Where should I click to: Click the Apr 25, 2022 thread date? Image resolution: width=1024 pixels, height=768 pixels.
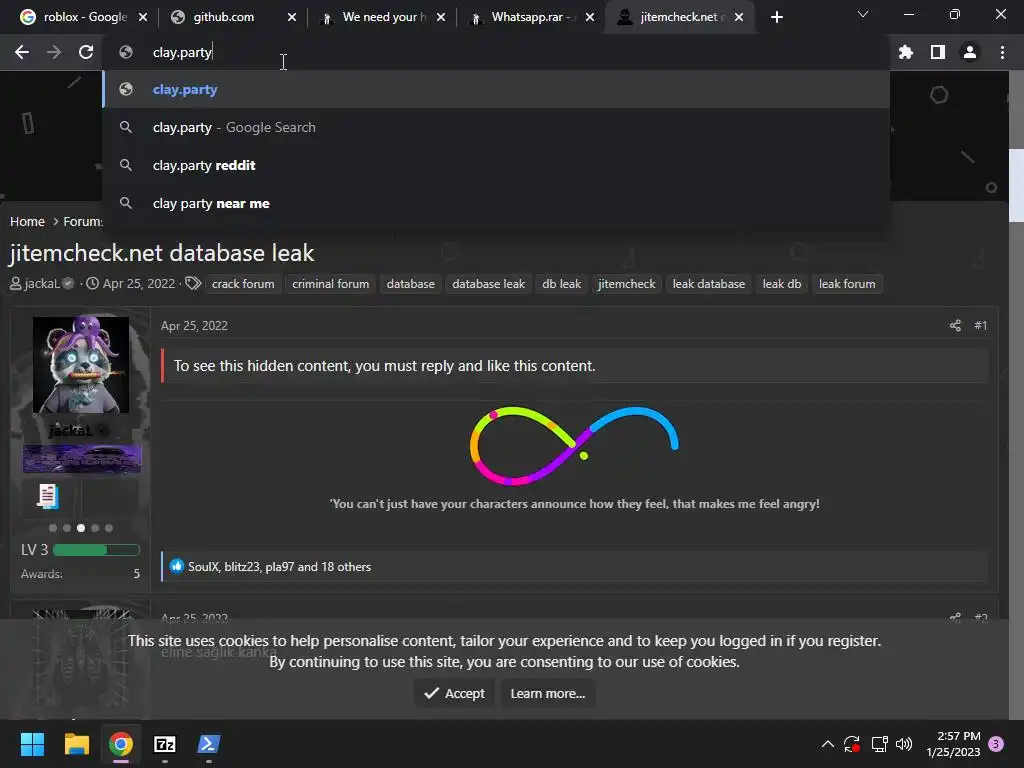(x=138, y=283)
